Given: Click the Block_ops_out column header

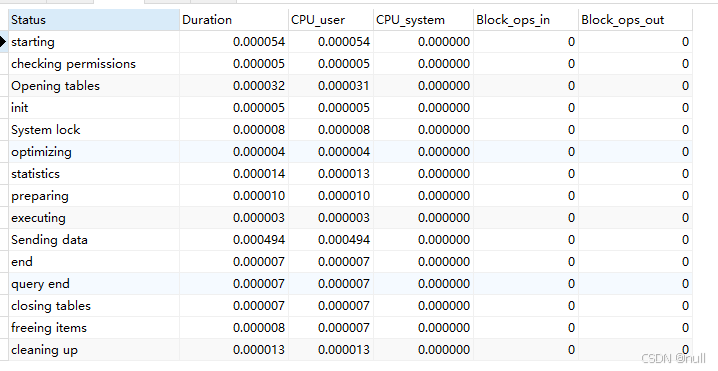Looking at the screenshot, I should click(x=636, y=20).
